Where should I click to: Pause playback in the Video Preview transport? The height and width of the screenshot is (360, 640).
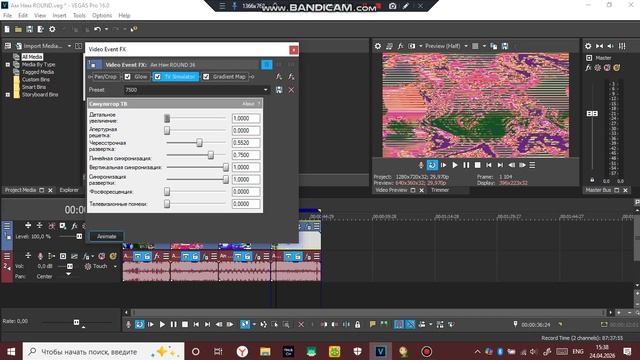(x=466, y=165)
